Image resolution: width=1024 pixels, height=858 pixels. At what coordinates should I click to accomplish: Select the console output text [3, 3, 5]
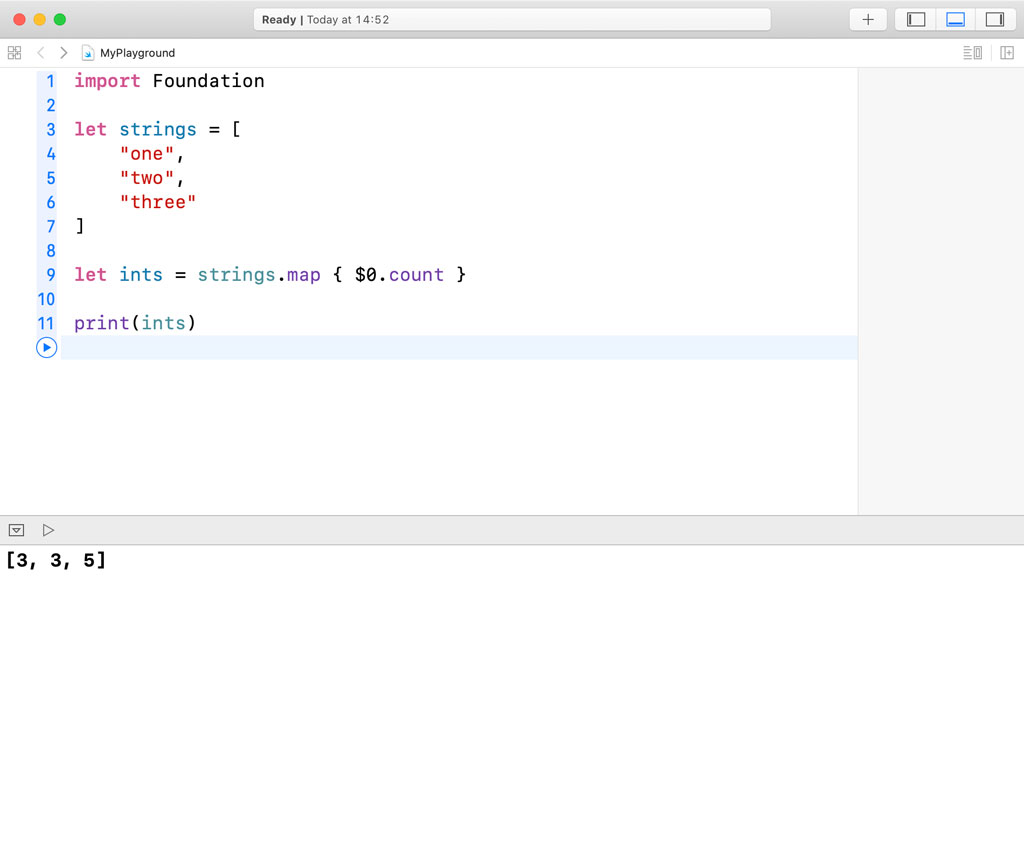56,560
